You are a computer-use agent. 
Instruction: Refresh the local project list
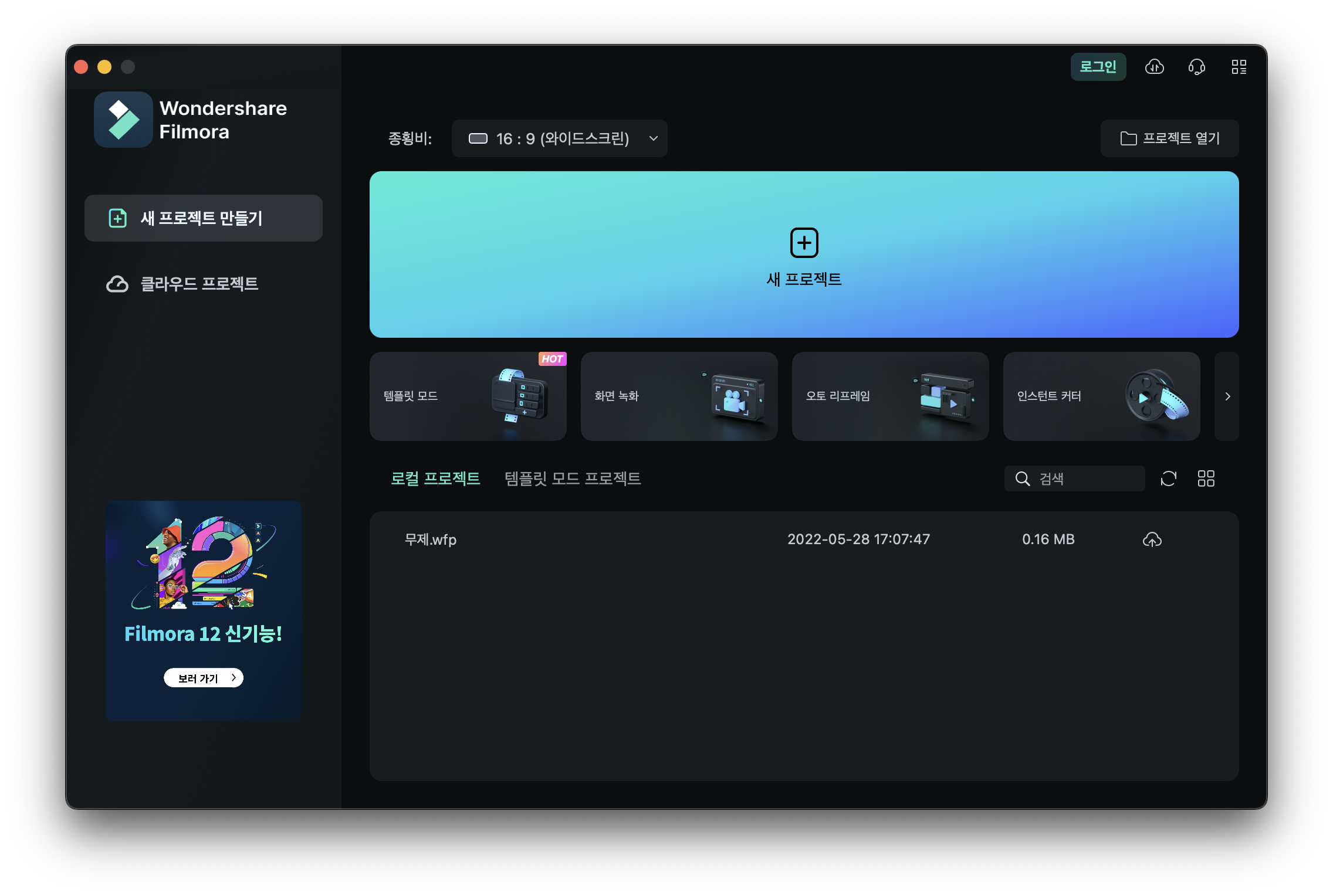pos(1168,478)
